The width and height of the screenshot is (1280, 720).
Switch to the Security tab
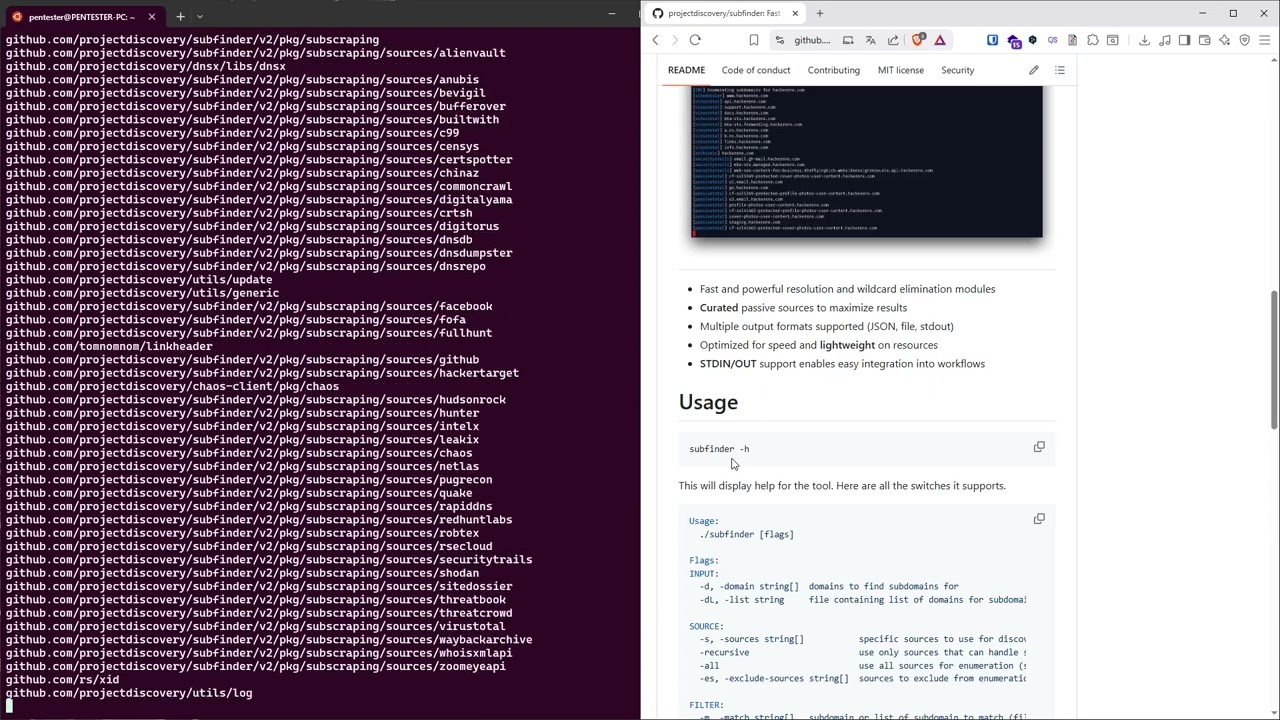pyautogui.click(x=957, y=70)
